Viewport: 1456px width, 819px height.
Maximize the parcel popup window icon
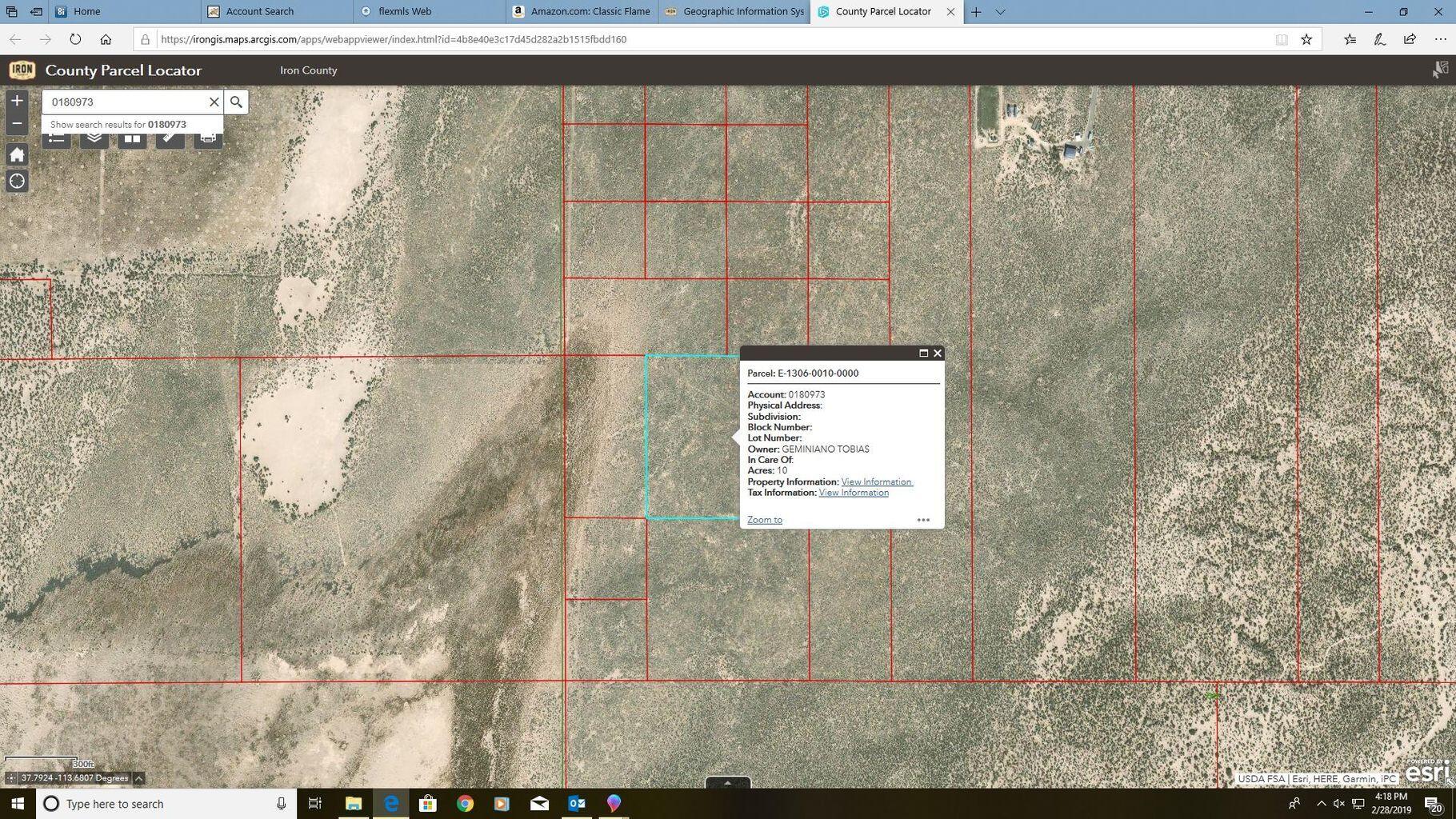point(923,353)
